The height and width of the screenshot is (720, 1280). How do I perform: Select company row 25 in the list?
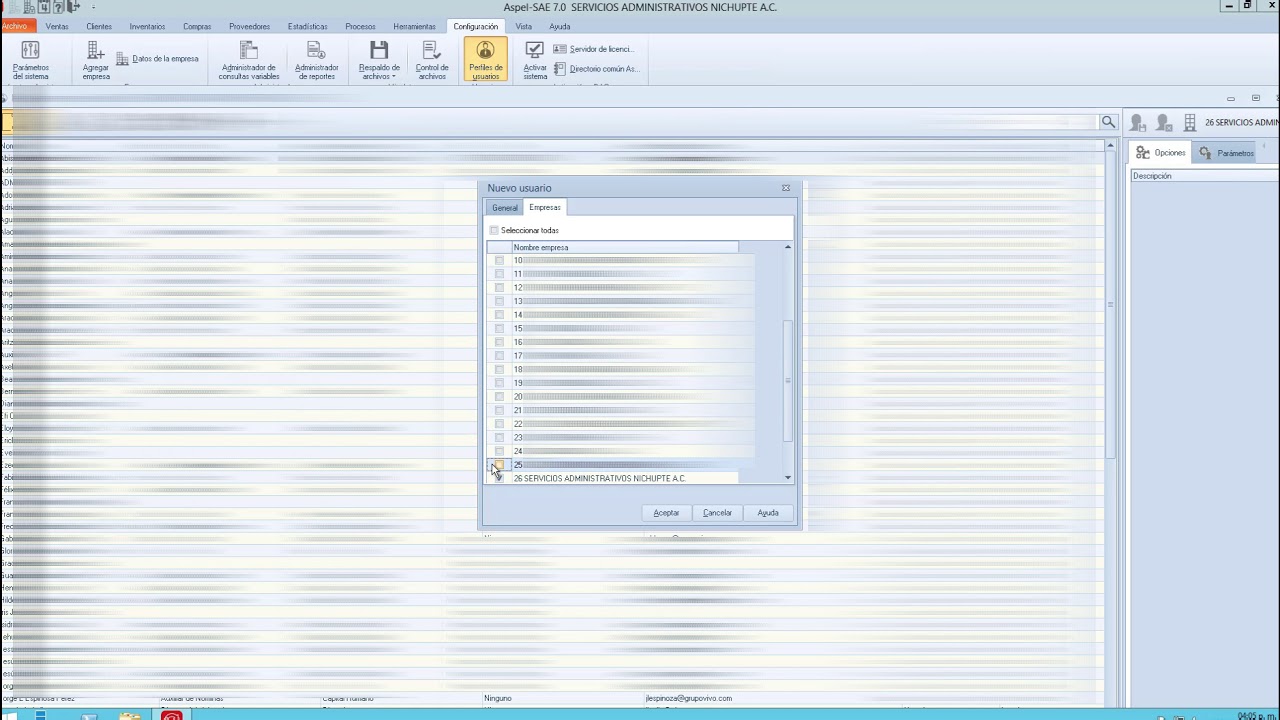tap(613, 465)
